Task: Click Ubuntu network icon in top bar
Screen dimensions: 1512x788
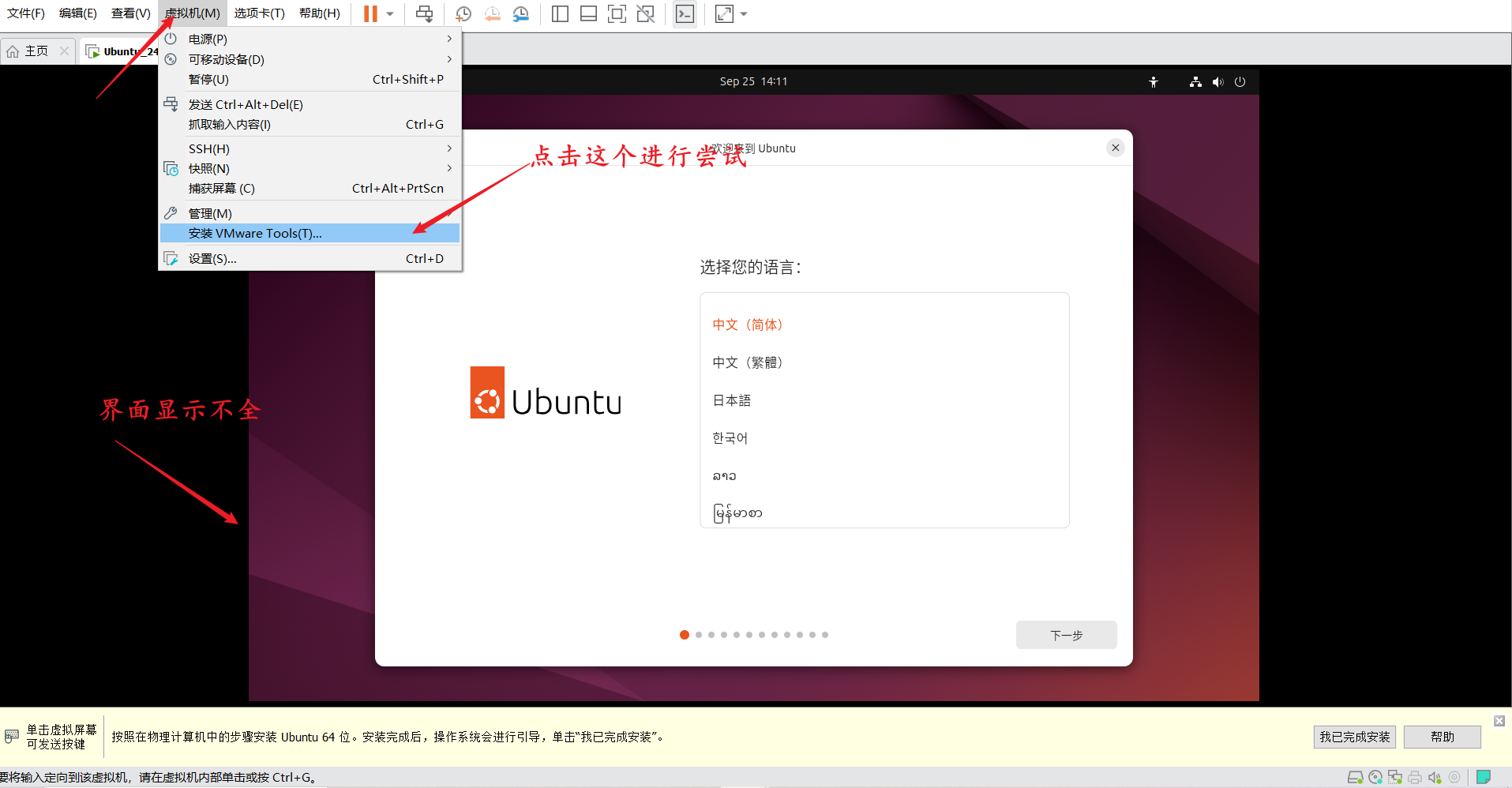Action: point(1195,81)
